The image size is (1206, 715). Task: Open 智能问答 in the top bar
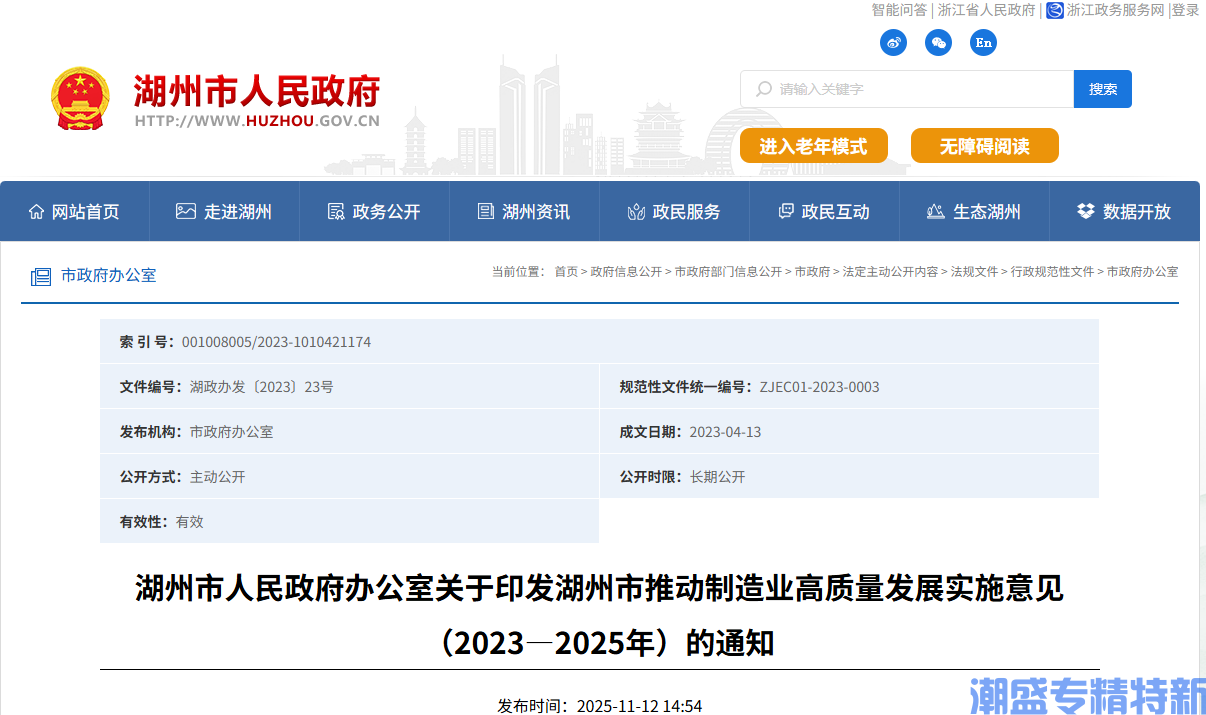pos(897,11)
